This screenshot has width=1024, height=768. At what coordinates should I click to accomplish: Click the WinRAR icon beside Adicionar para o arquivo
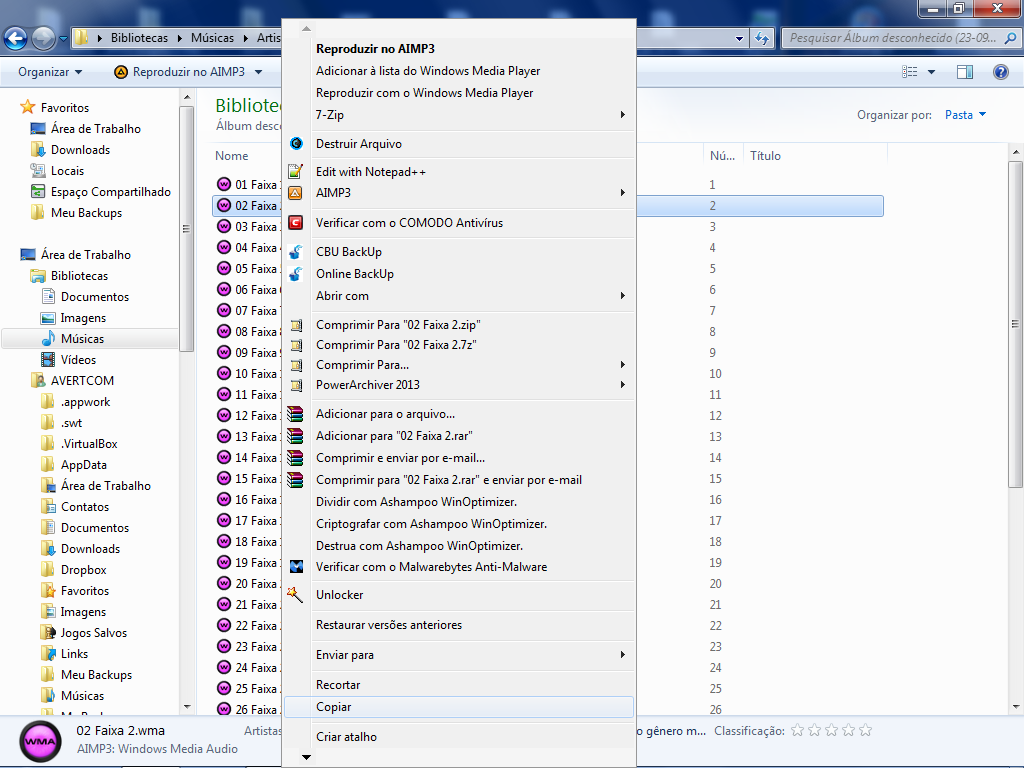[295, 414]
